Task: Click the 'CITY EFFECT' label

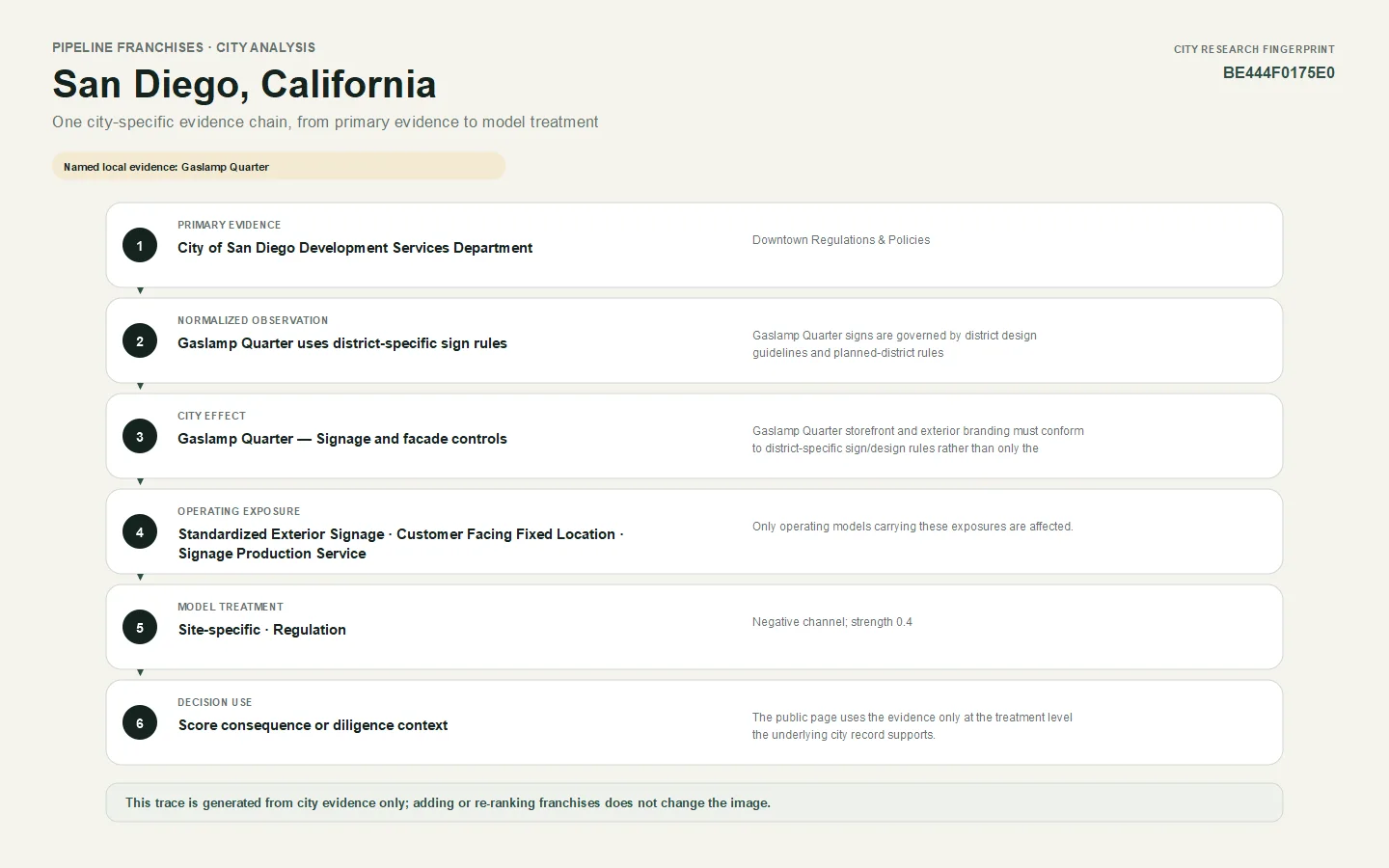Action: pyautogui.click(x=211, y=416)
